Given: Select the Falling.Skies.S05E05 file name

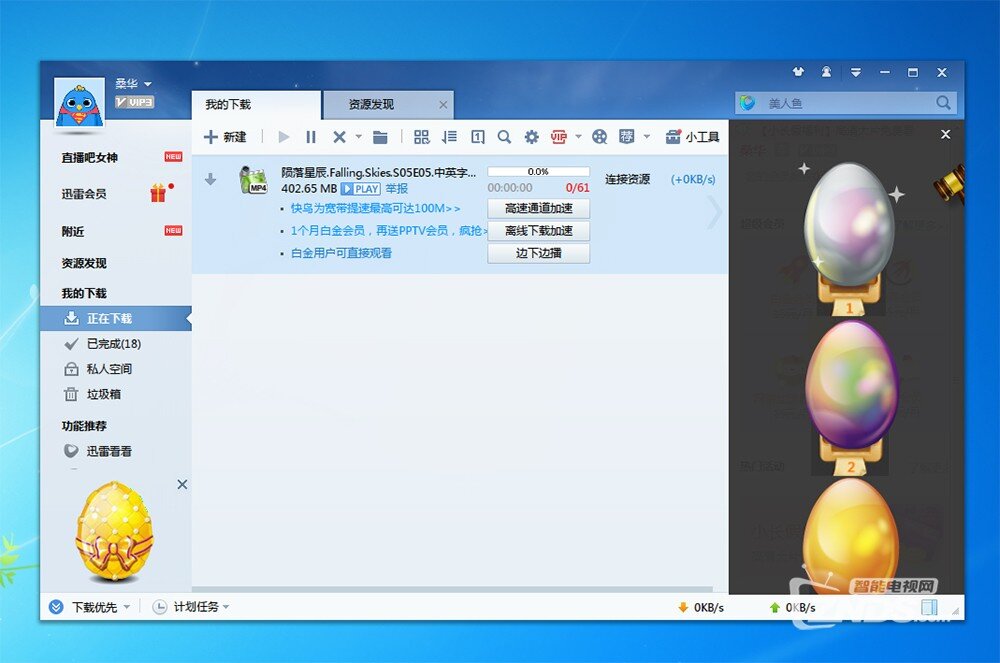Looking at the screenshot, I should coord(379,172).
